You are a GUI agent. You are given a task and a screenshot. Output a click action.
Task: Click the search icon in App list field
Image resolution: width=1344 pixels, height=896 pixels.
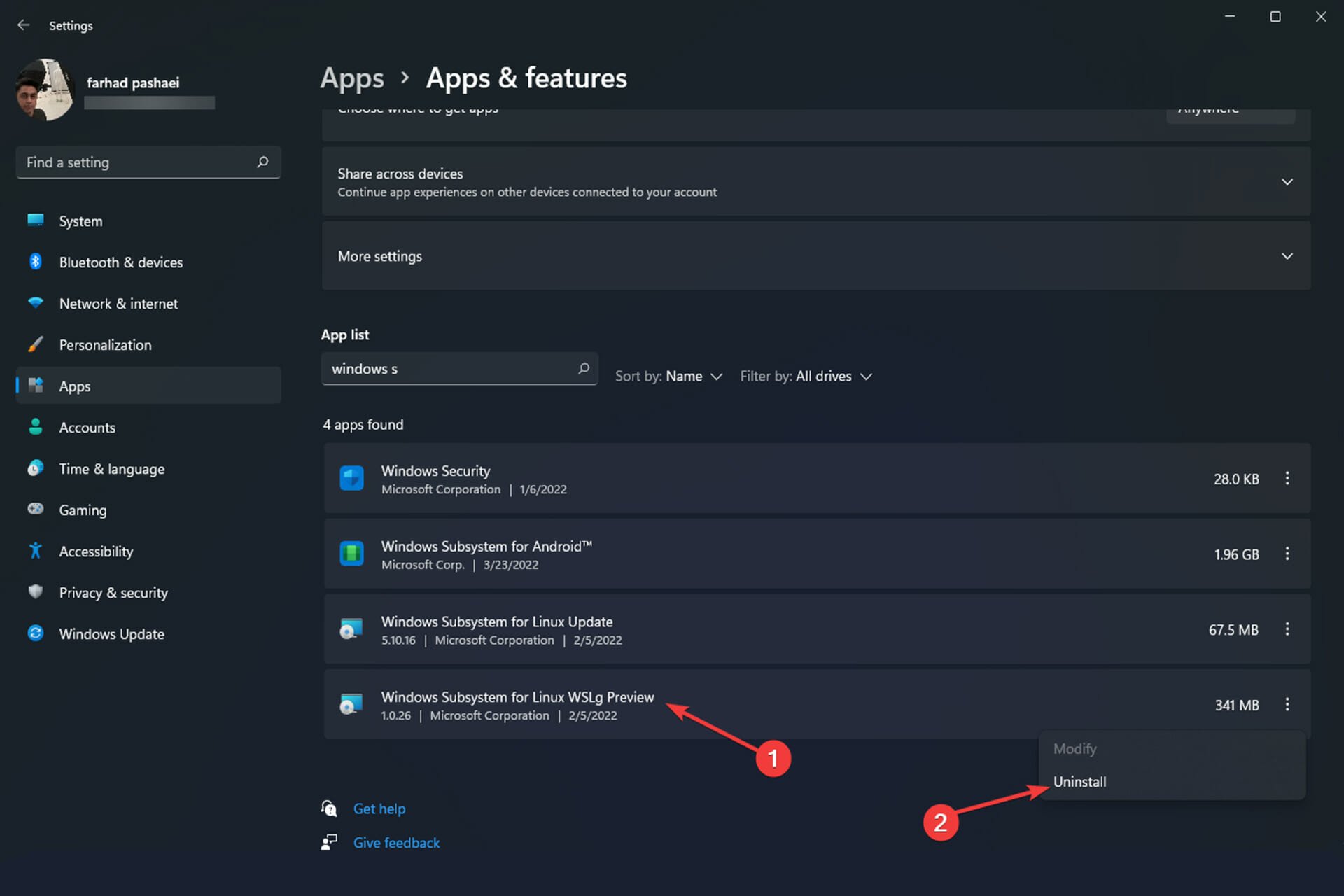pyautogui.click(x=584, y=369)
